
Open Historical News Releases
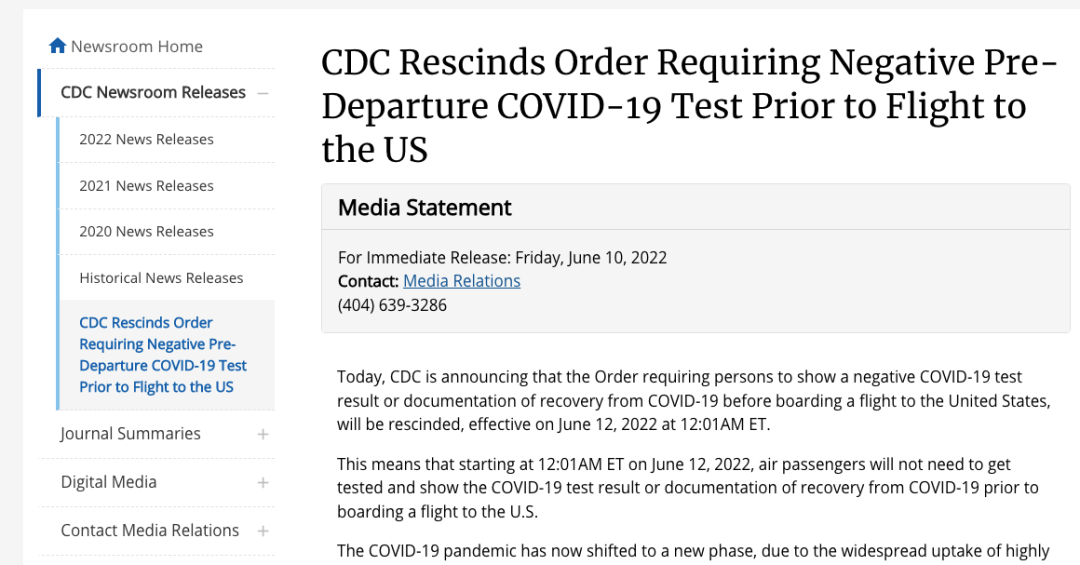tap(161, 278)
